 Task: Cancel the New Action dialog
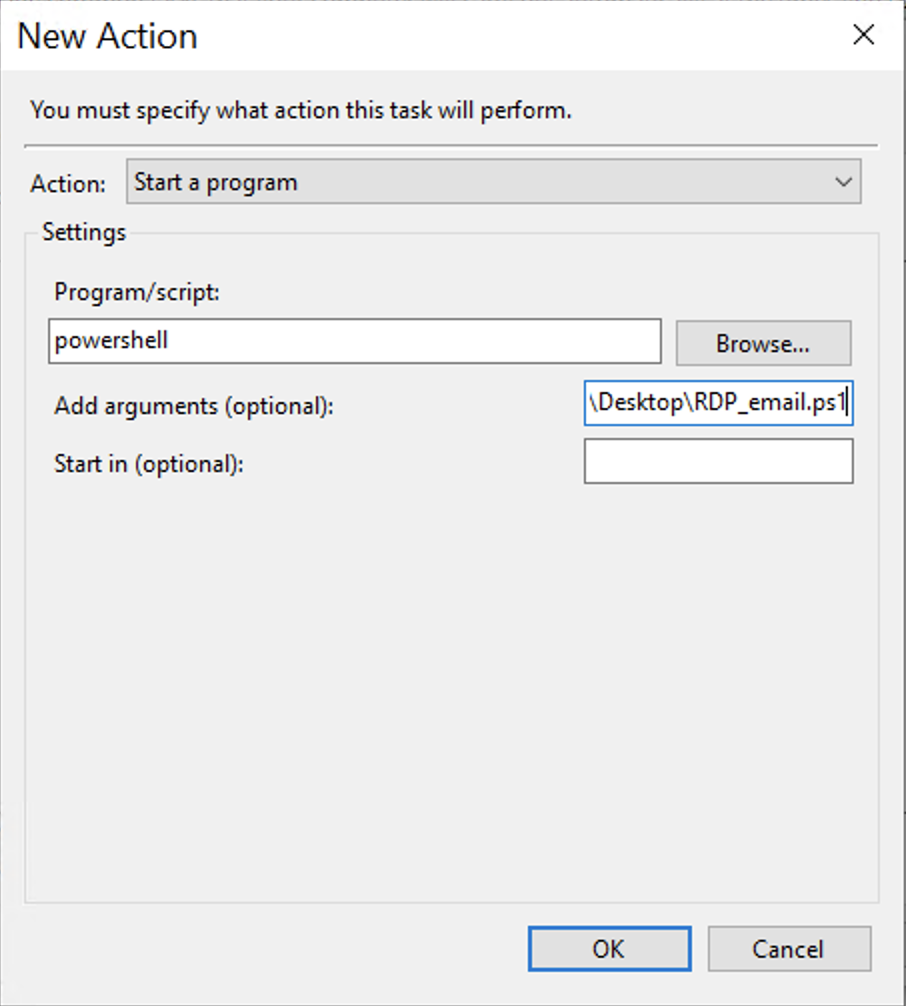pyautogui.click(x=789, y=949)
